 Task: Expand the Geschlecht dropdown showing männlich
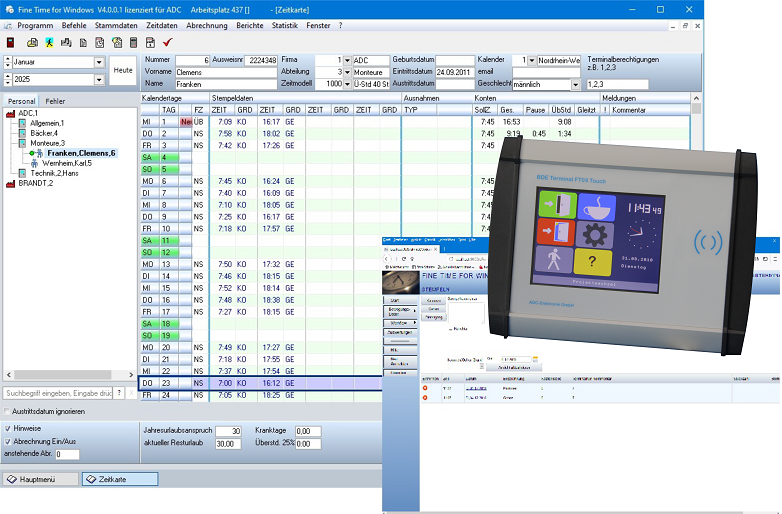pyautogui.click(x=577, y=85)
